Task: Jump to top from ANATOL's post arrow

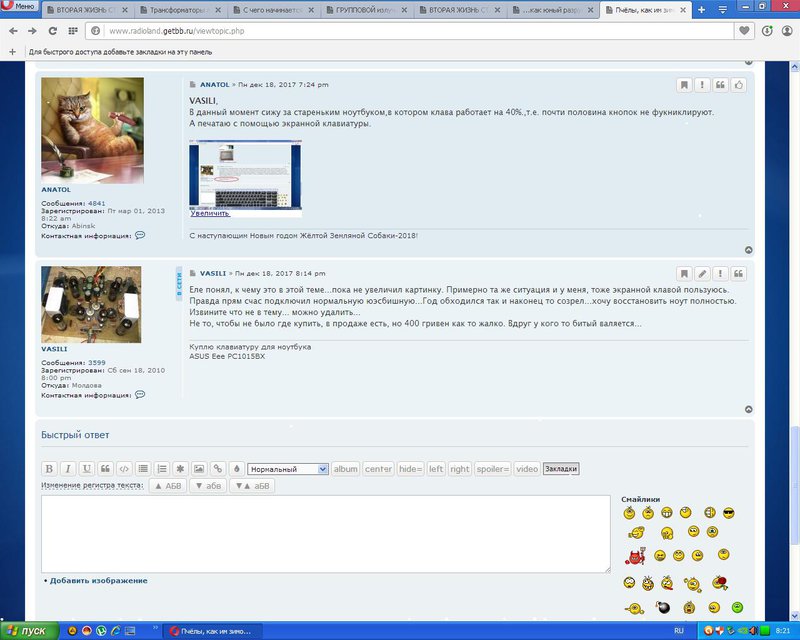Action: [x=748, y=250]
